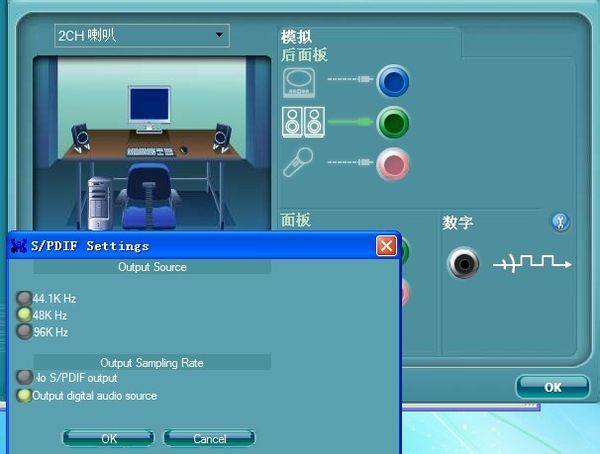Click the 模拟 analog section label
The width and height of the screenshot is (600, 454).
click(x=296, y=37)
